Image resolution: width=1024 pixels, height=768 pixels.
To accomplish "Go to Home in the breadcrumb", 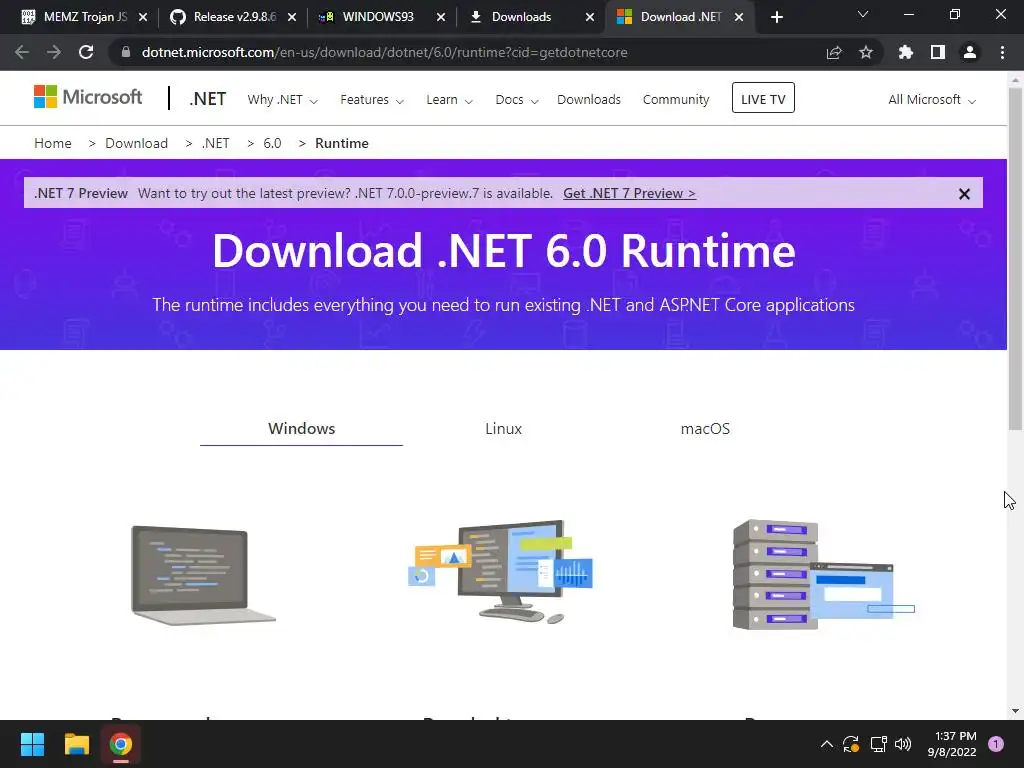I will [53, 143].
